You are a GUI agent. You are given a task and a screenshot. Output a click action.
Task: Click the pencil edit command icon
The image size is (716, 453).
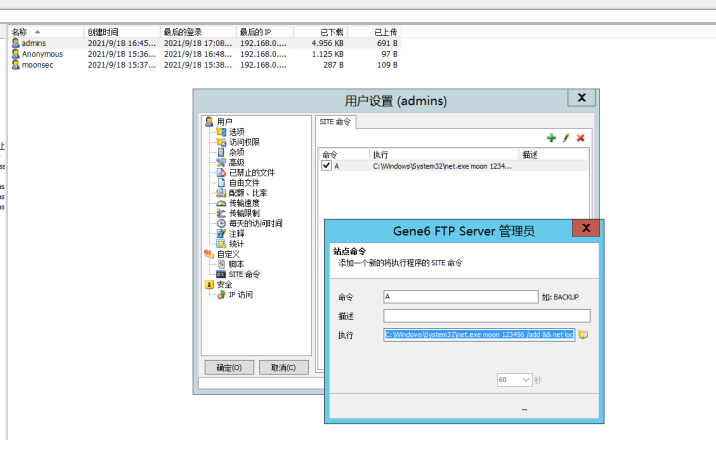566,138
